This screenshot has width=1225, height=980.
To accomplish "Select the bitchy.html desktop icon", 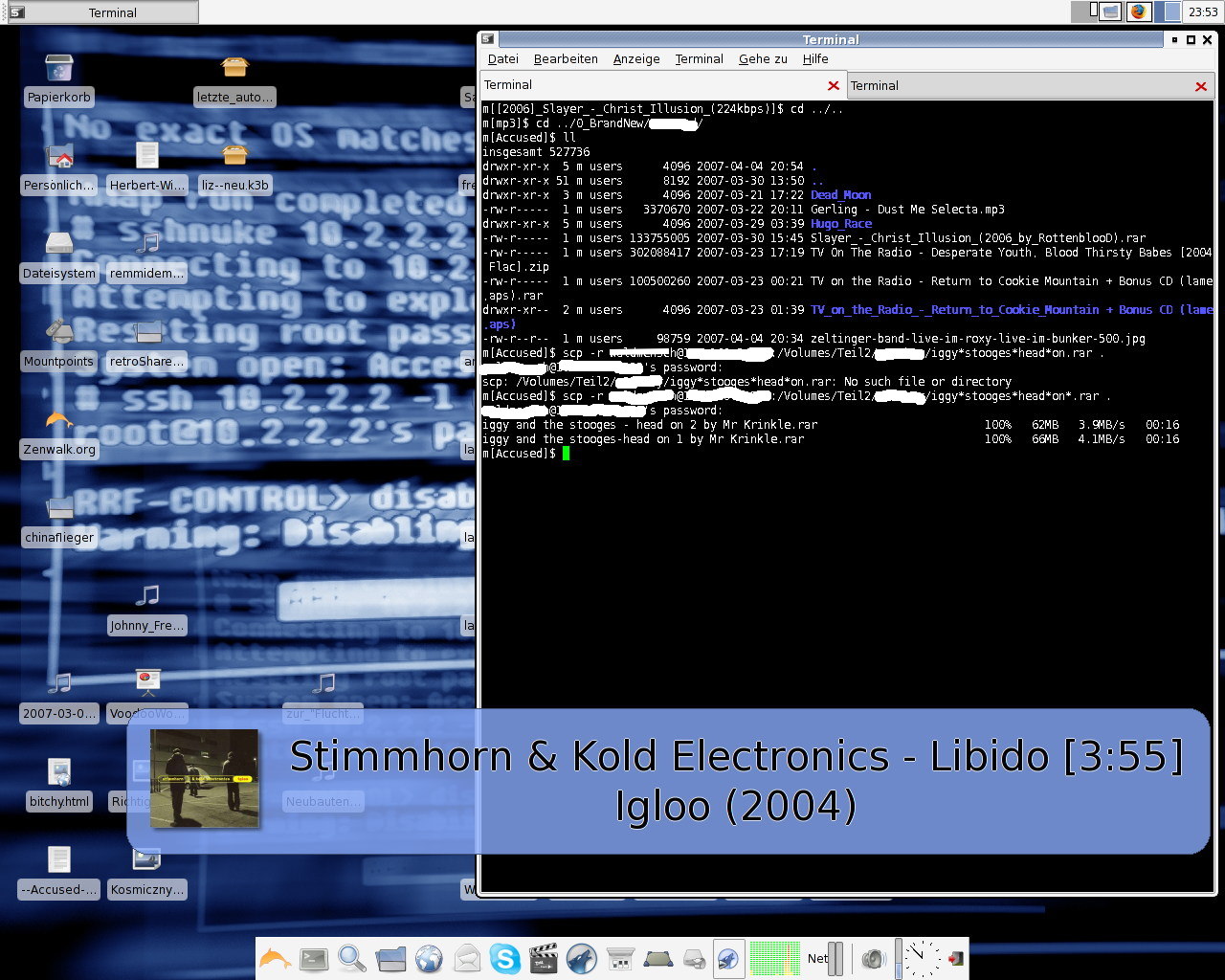I will pos(59,783).
